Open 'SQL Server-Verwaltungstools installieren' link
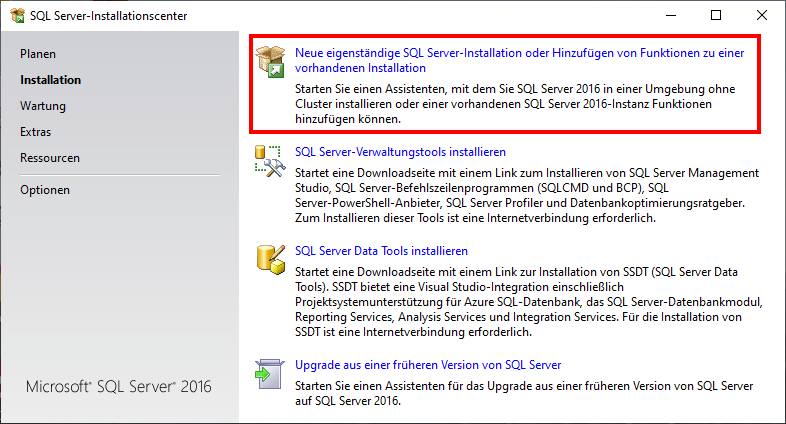 pyautogui.click(x=401, y=152)
